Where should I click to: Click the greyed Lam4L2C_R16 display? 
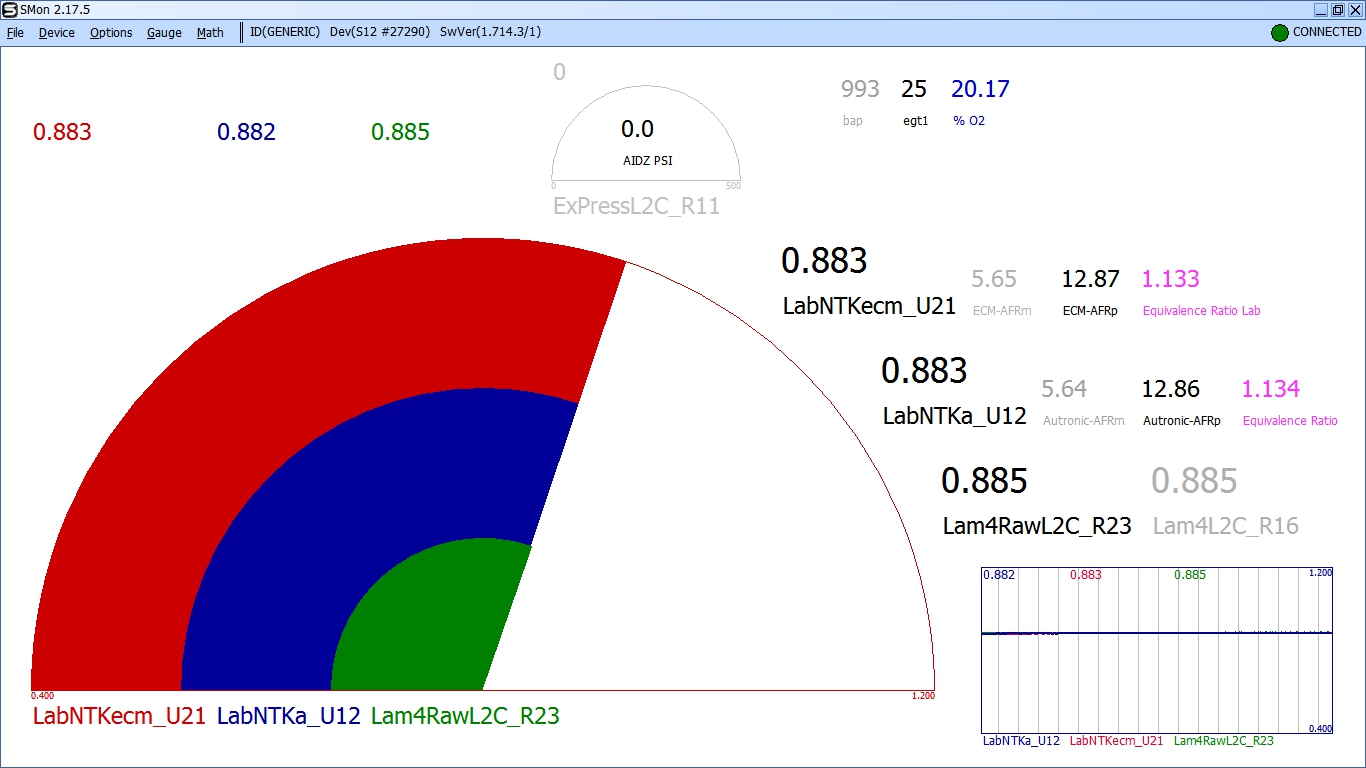pos(1225,525)
